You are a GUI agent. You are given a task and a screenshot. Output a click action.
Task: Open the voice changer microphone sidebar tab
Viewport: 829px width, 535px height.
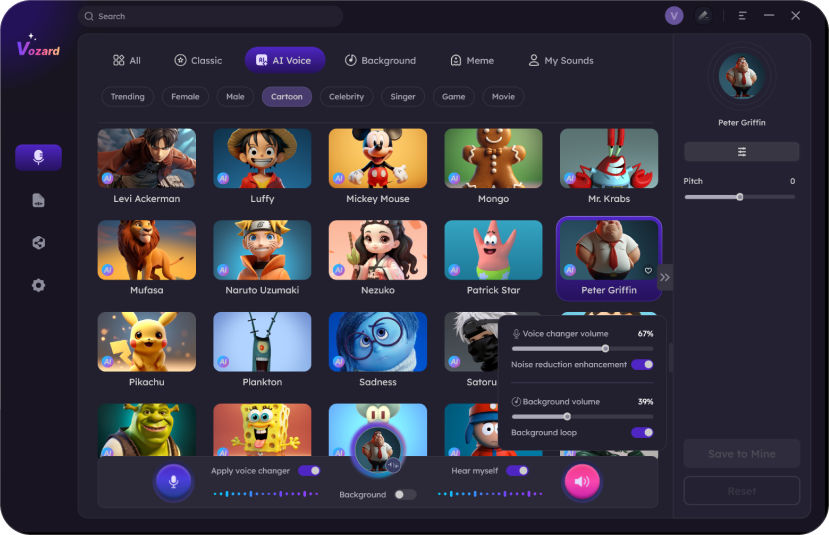tap(39, 158)
